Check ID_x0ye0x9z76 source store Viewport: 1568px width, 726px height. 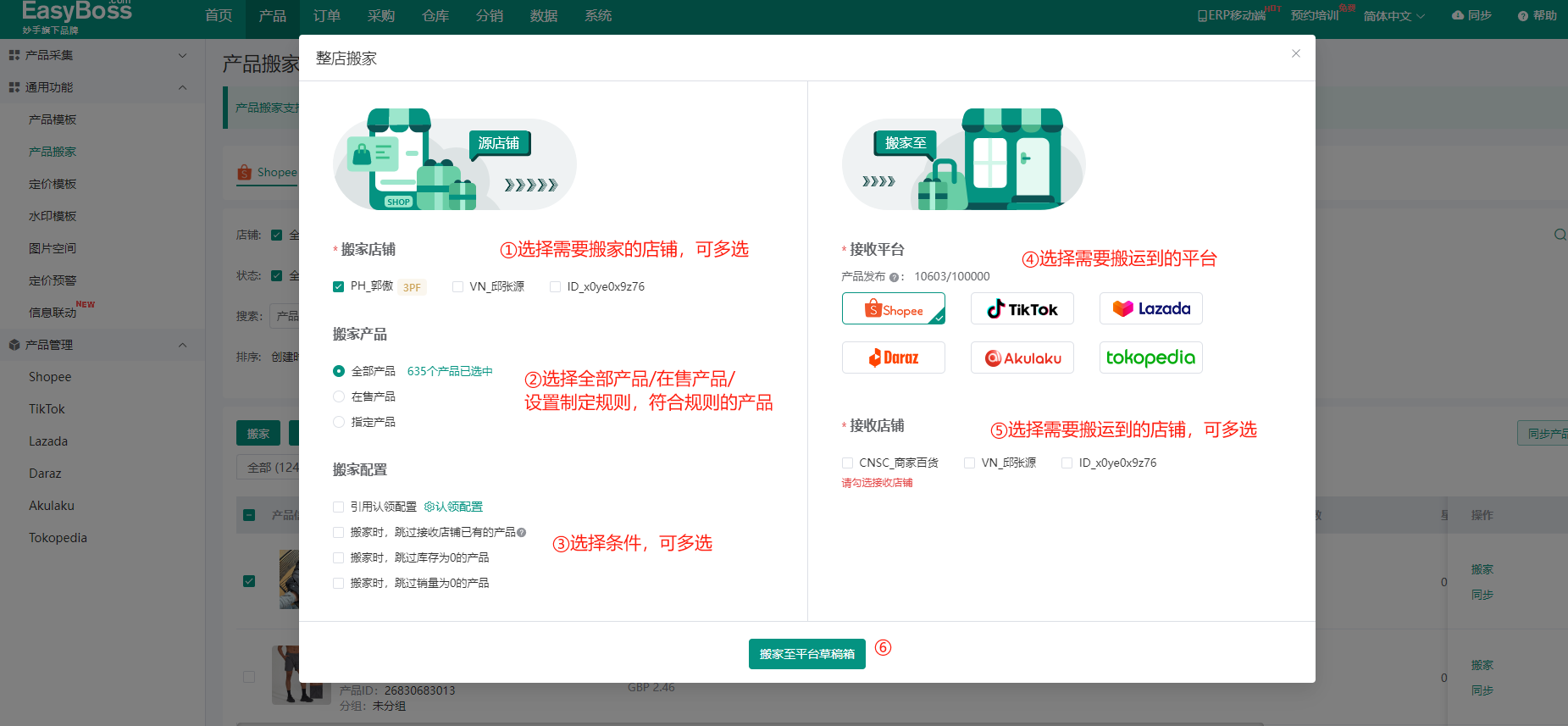click(555, 286)
